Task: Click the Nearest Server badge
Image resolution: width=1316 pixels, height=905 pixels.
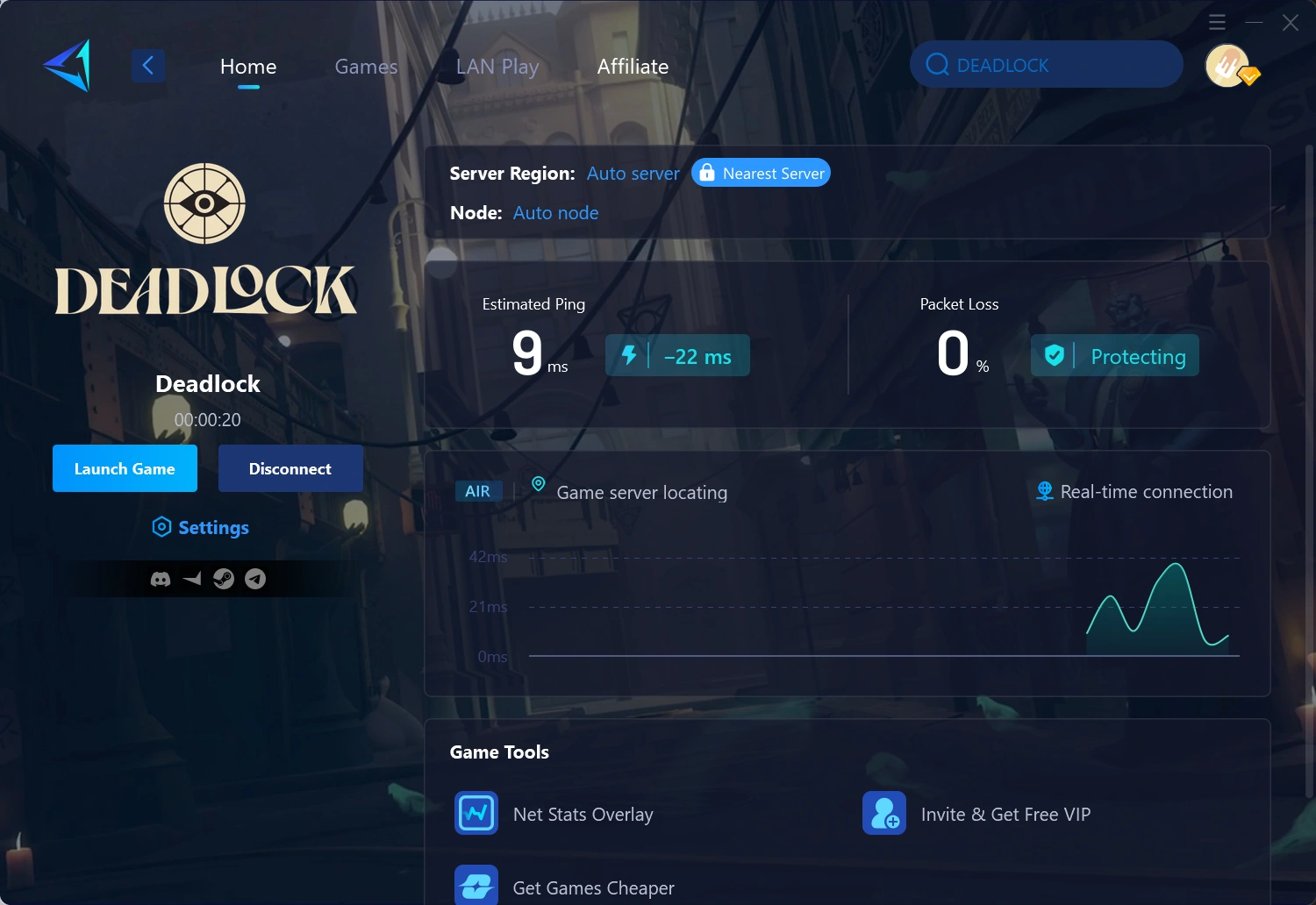Action: tap(761, 173)
